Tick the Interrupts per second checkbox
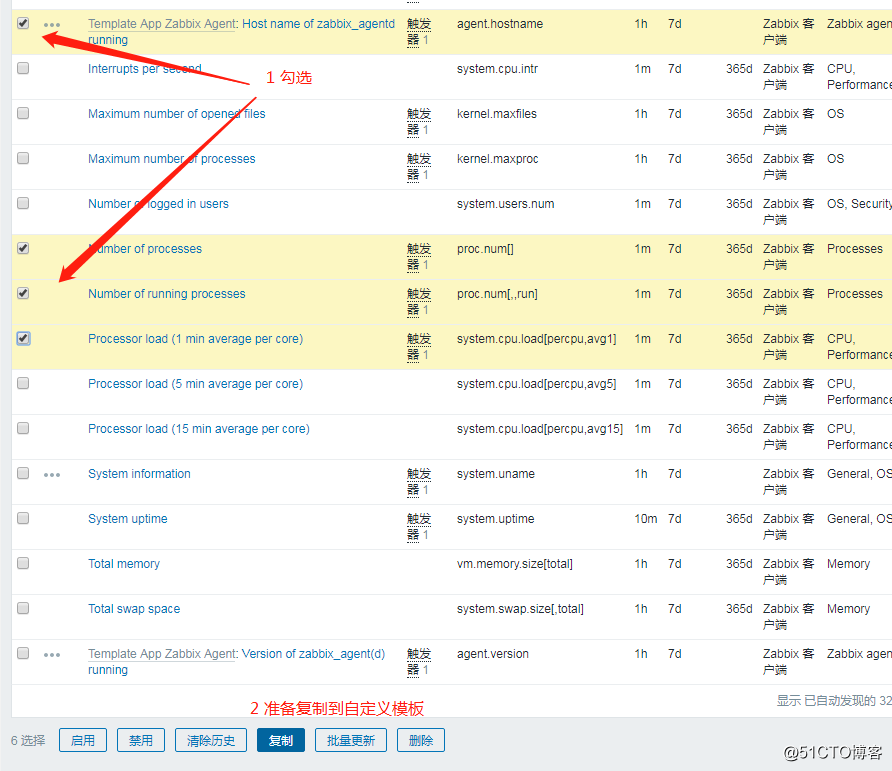892x771 pixels. tap(23, 68)
